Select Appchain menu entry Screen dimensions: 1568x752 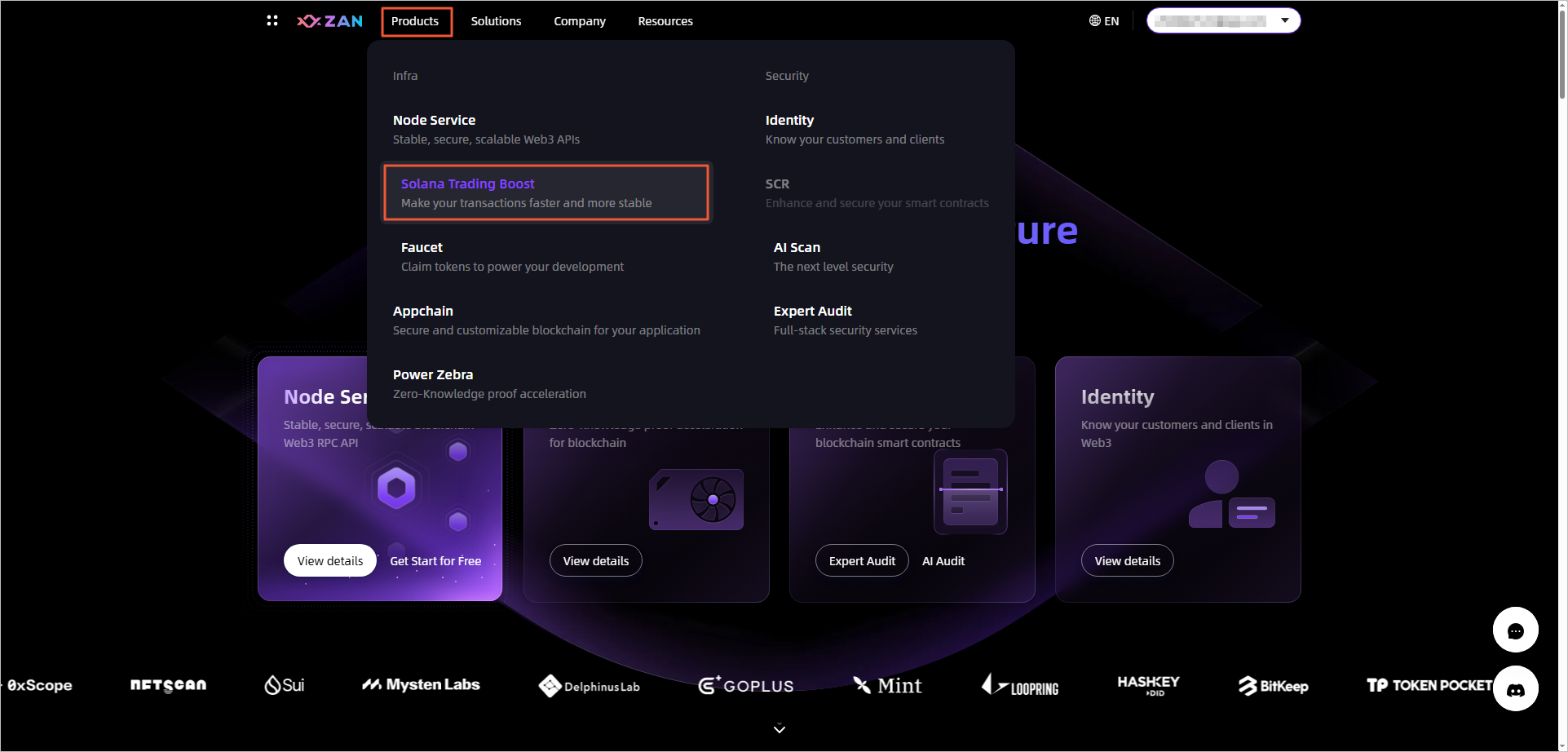546,320
